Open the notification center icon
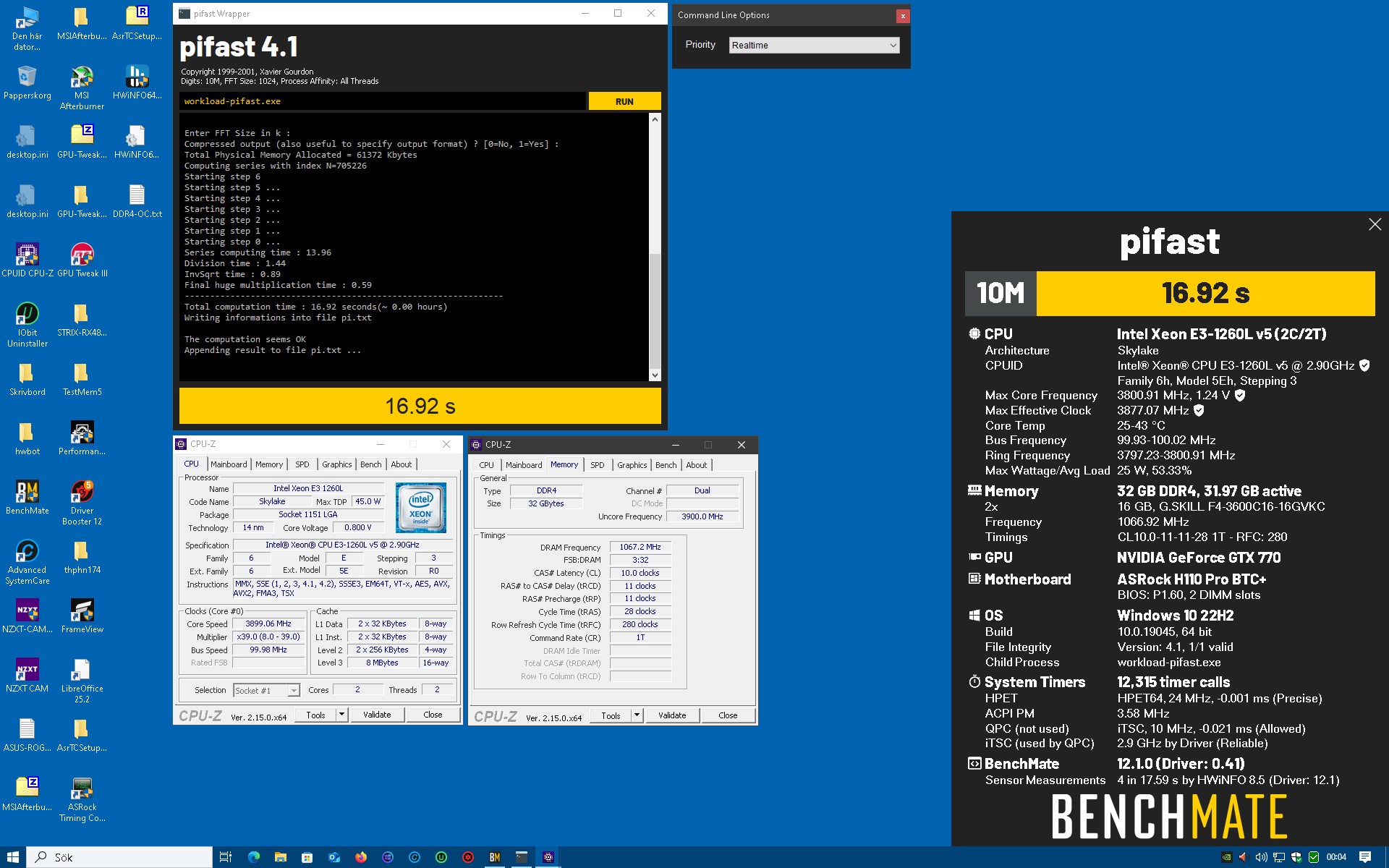The height and width of the screenshot is (868, 1389). [1365, 857]
